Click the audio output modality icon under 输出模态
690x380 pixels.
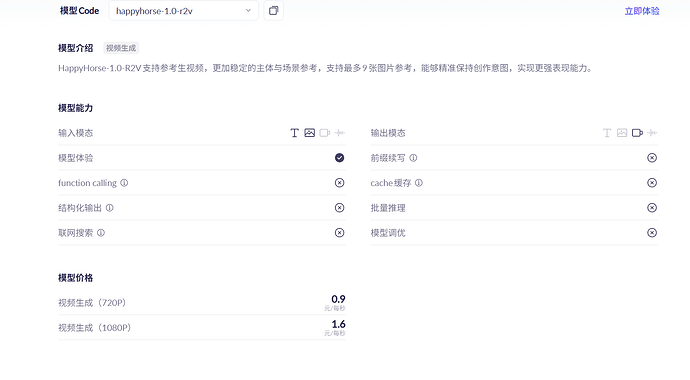[652, 133]
